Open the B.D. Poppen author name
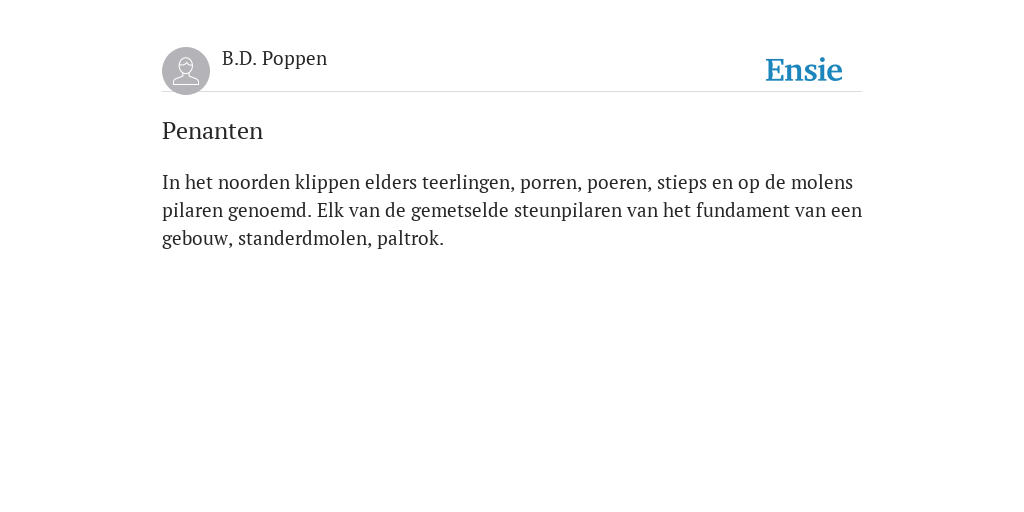 [274, 59]
